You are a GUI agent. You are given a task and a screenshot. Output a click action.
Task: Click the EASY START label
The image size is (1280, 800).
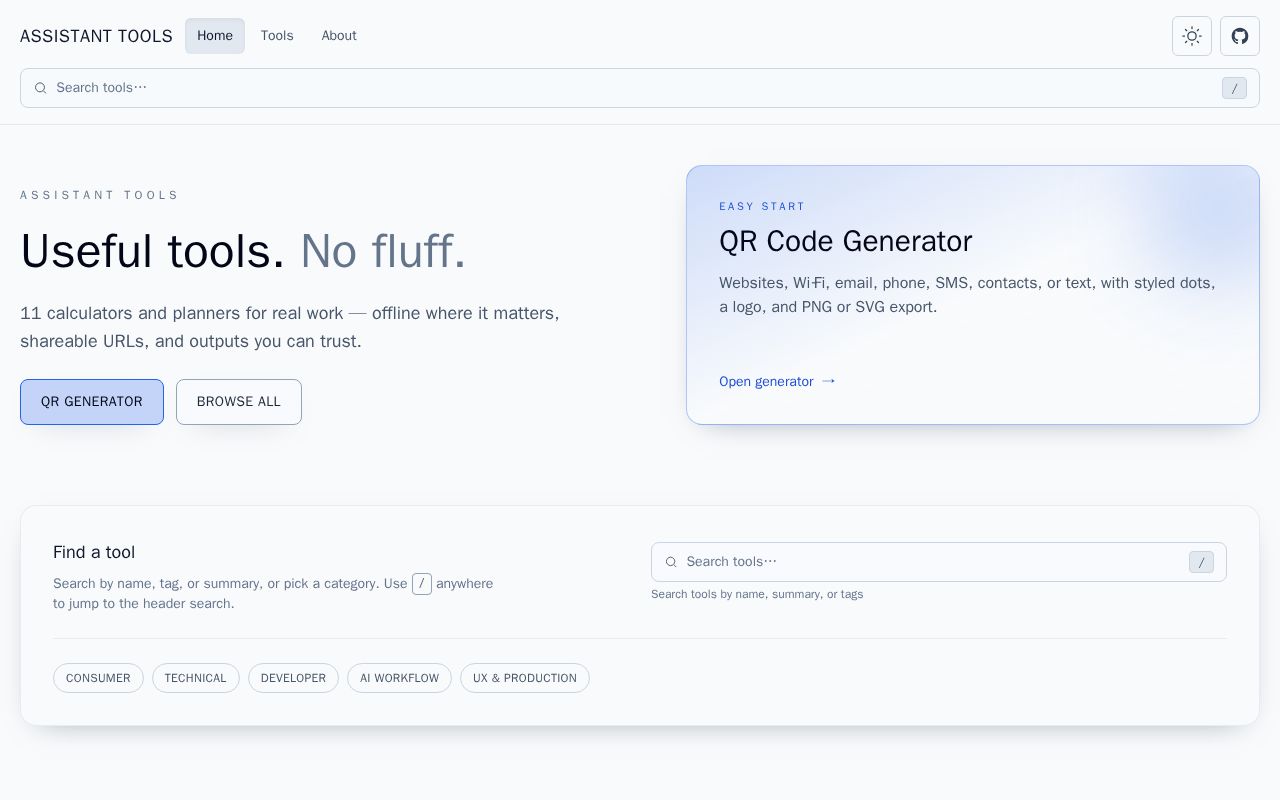click(762, 206)
